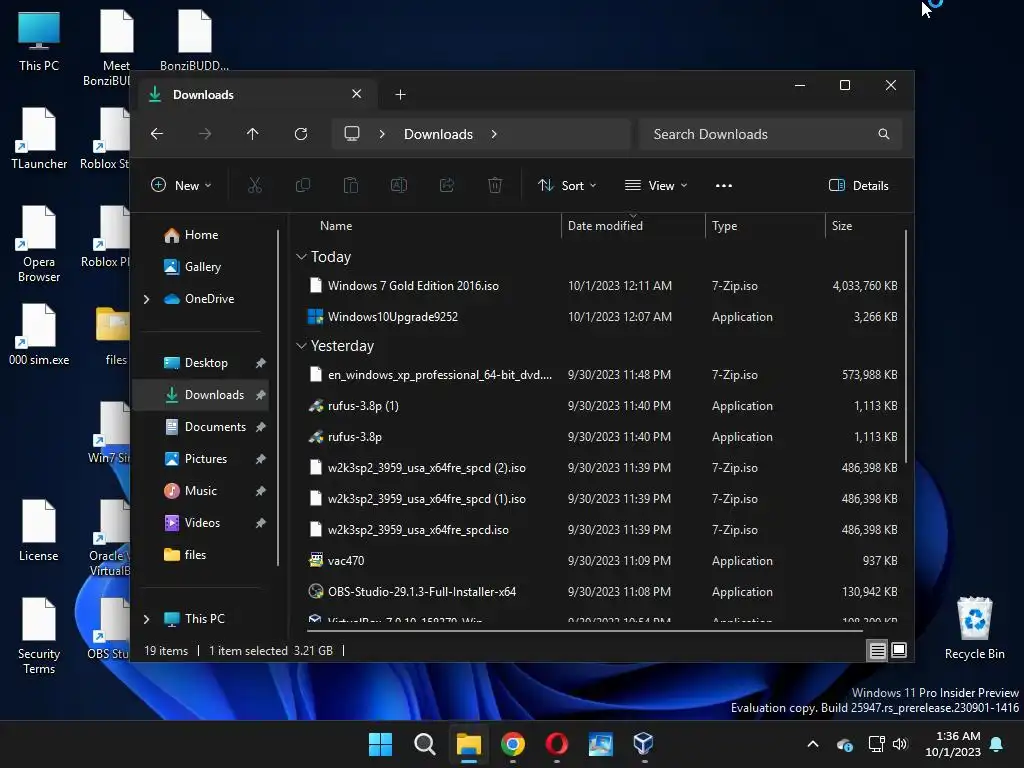Click chevron before Downloads in address bar
This screenshot has width=1024, height=768.
click(382, 134)
